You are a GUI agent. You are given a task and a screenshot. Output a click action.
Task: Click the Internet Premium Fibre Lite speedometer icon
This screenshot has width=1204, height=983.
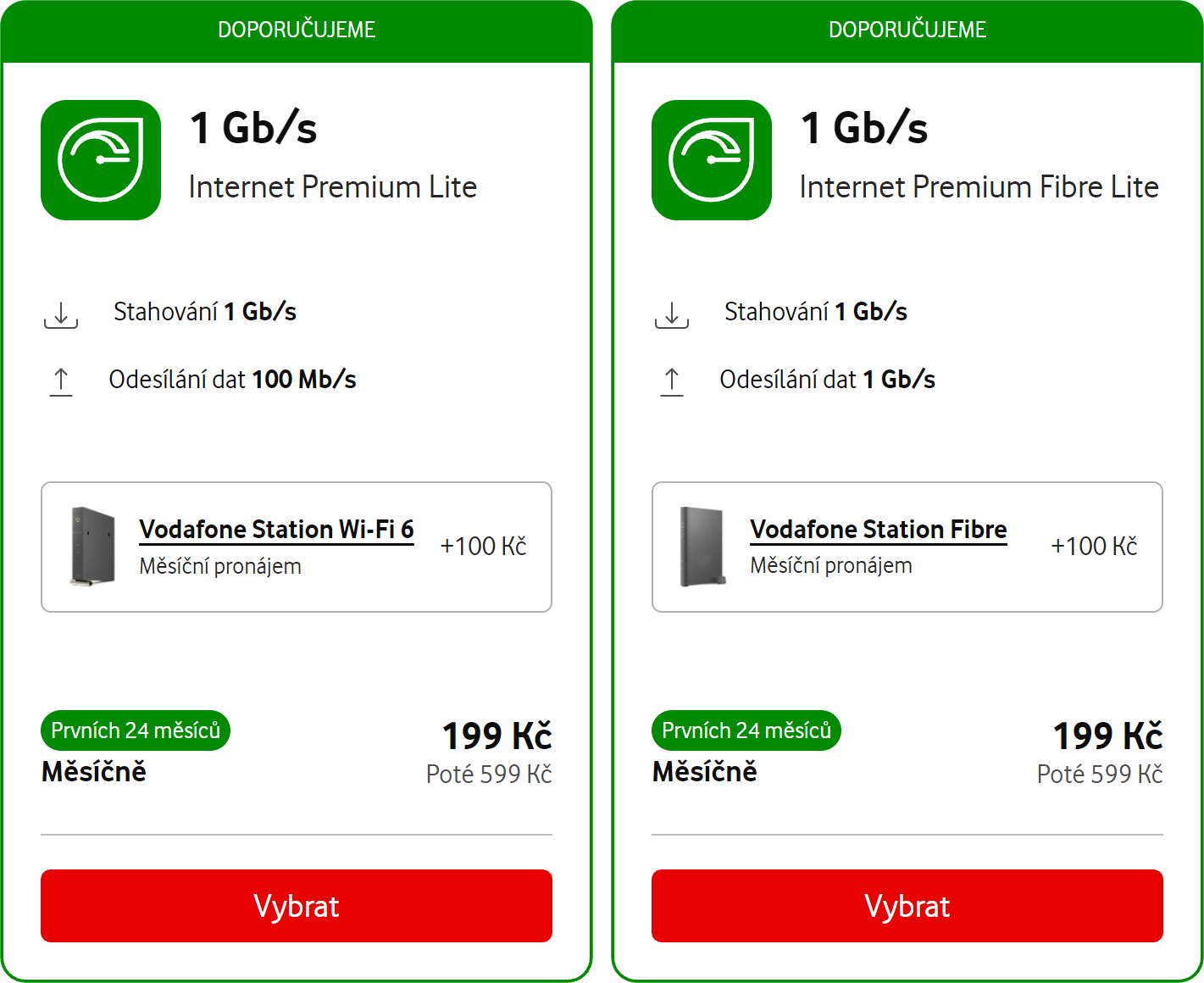coord(712,160)
